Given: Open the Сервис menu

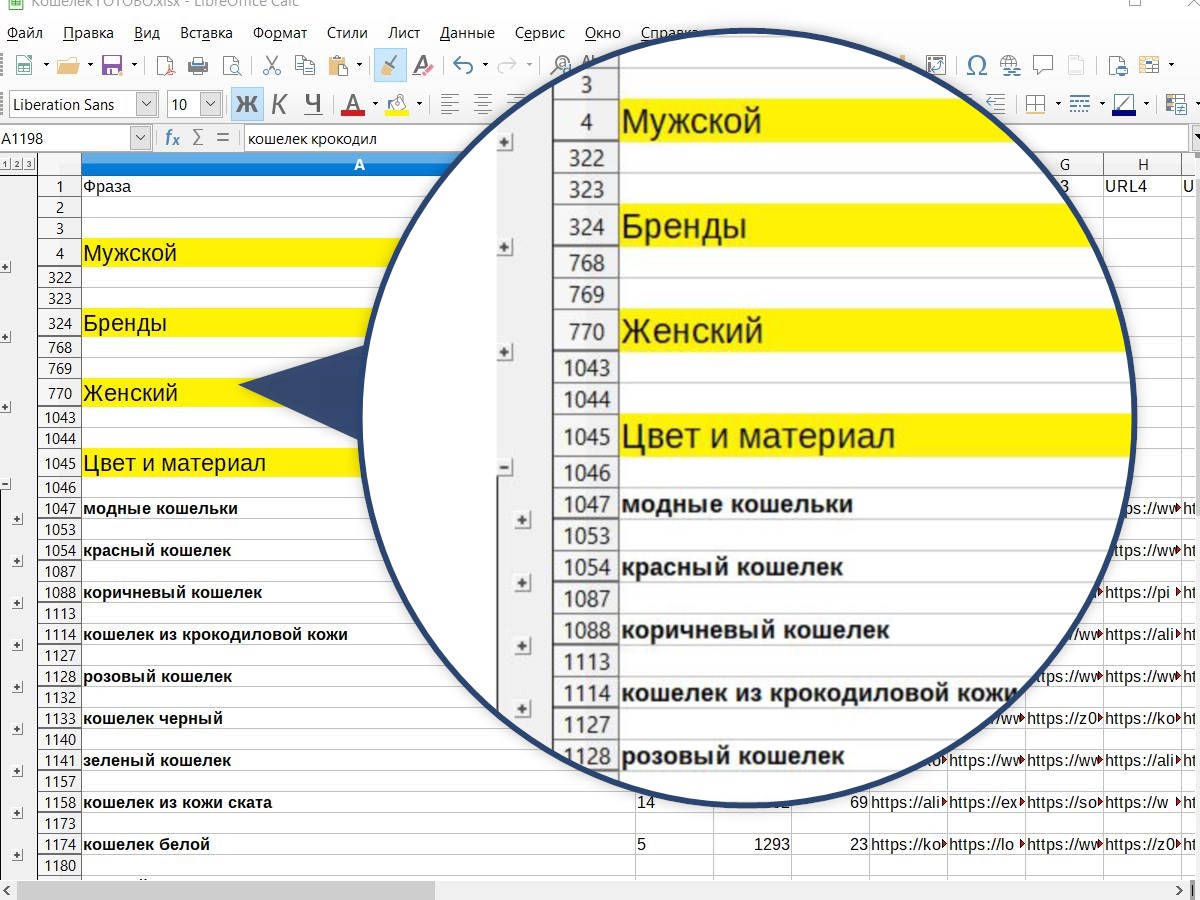Looking at the screenshot, I should point(540,33).
